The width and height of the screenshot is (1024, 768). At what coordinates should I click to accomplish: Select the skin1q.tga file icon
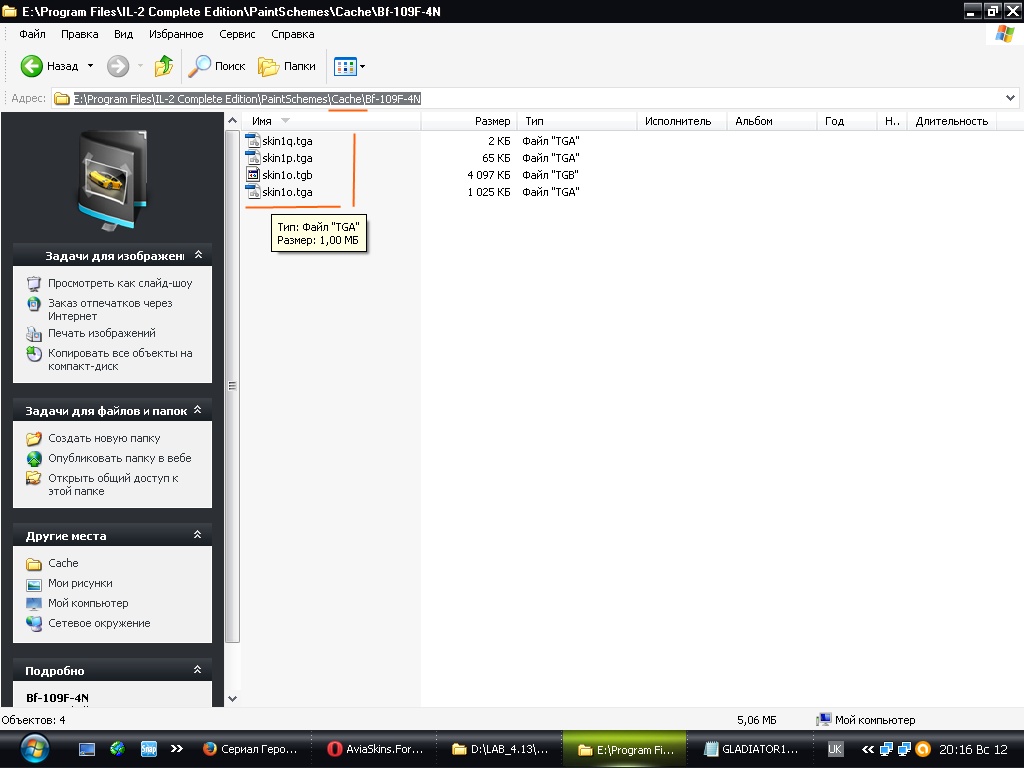pyautogui.click(x=253, y=140)
